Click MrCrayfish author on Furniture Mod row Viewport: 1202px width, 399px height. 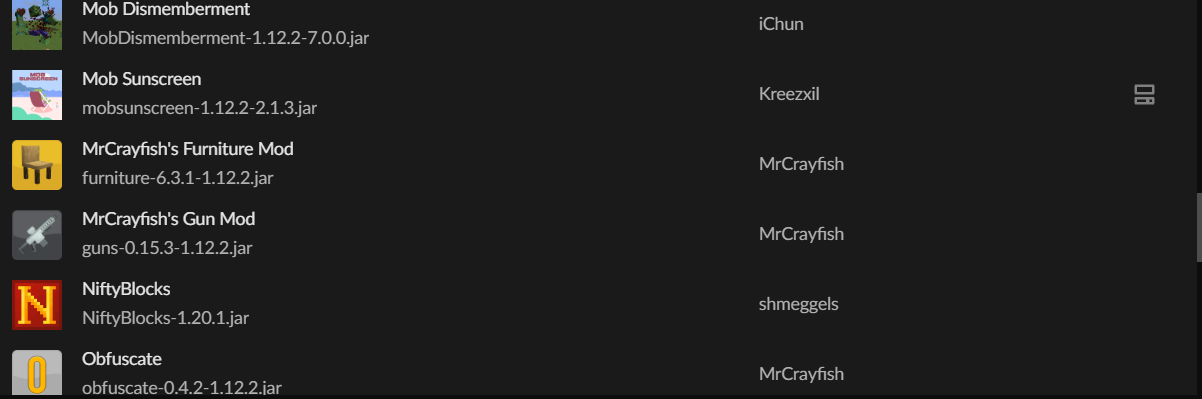point(802,164)
